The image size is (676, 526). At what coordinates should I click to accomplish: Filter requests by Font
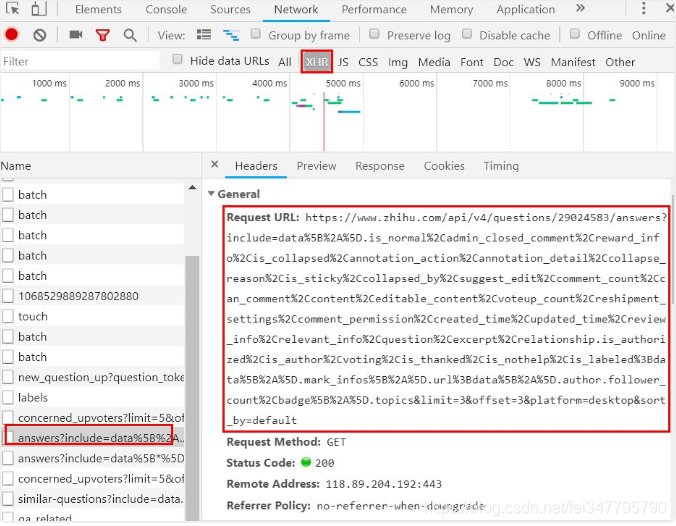tap(472, 62)
